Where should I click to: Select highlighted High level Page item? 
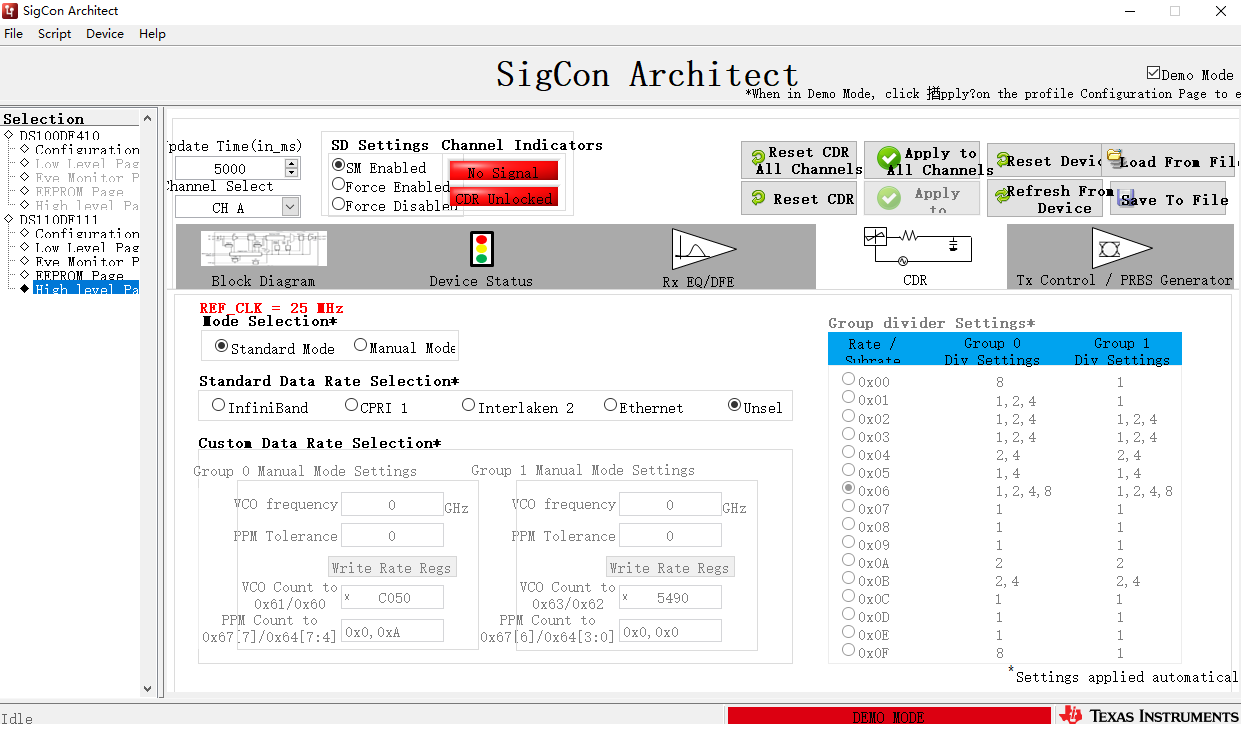point(86,288)
